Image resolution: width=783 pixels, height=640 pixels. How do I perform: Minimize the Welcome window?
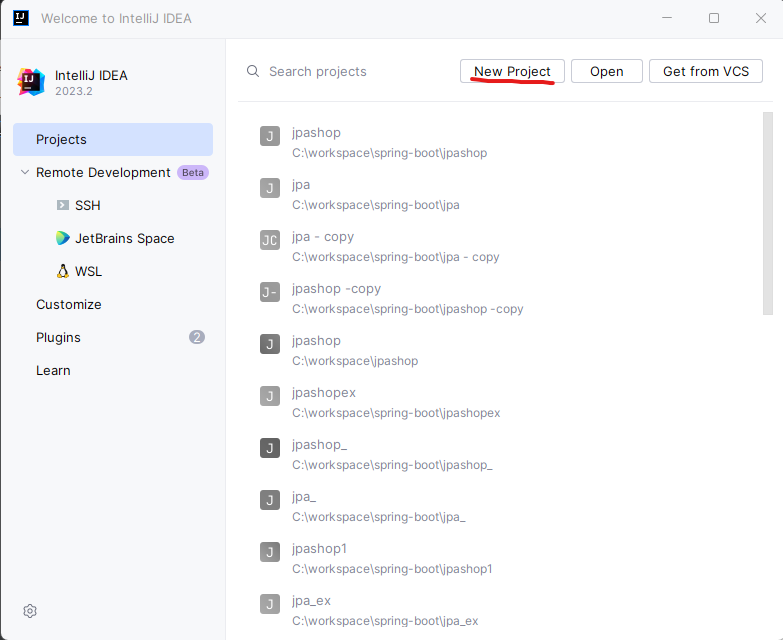tap(667, 18)
